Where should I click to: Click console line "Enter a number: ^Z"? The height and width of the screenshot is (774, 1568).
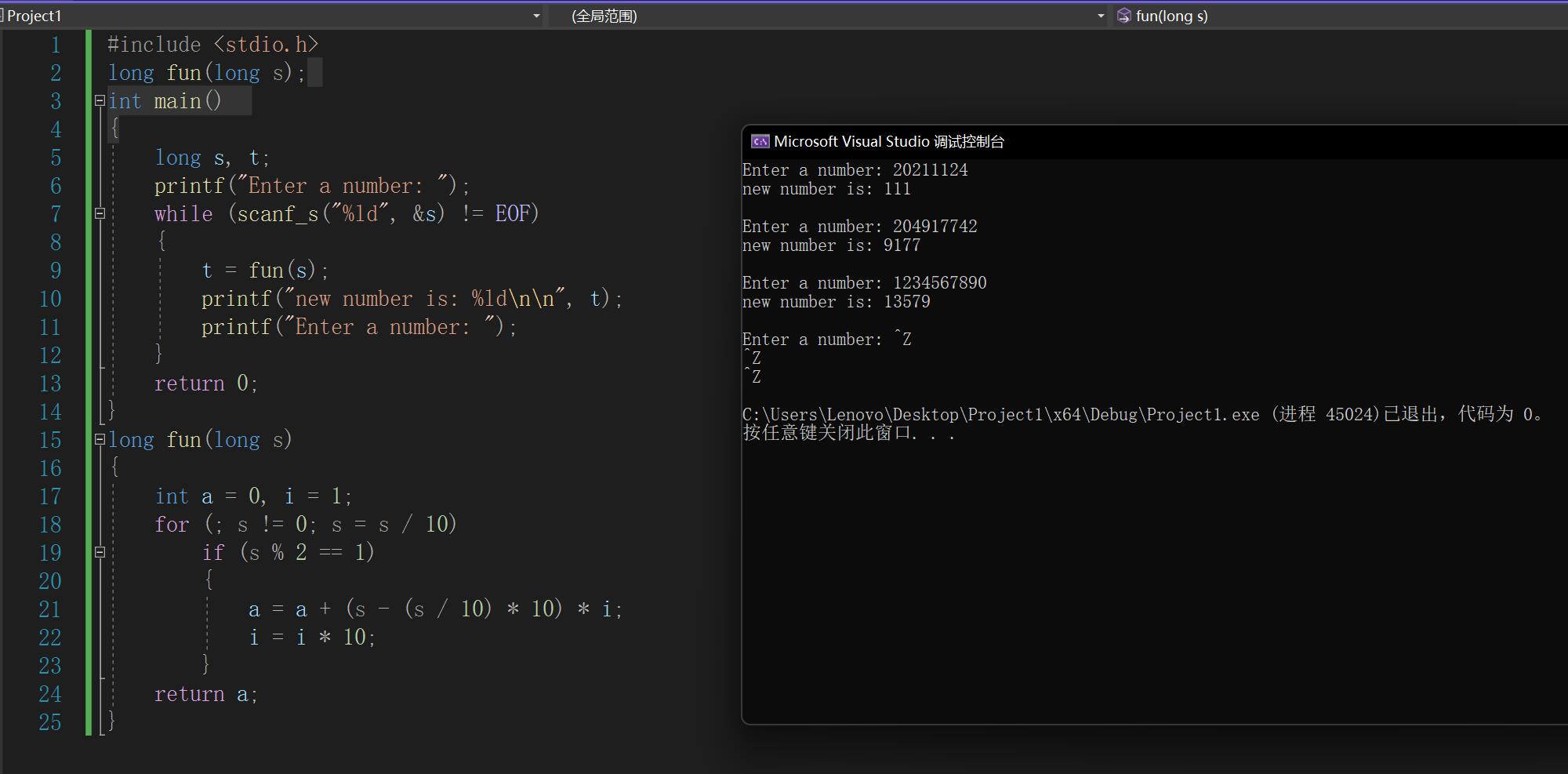827,340
